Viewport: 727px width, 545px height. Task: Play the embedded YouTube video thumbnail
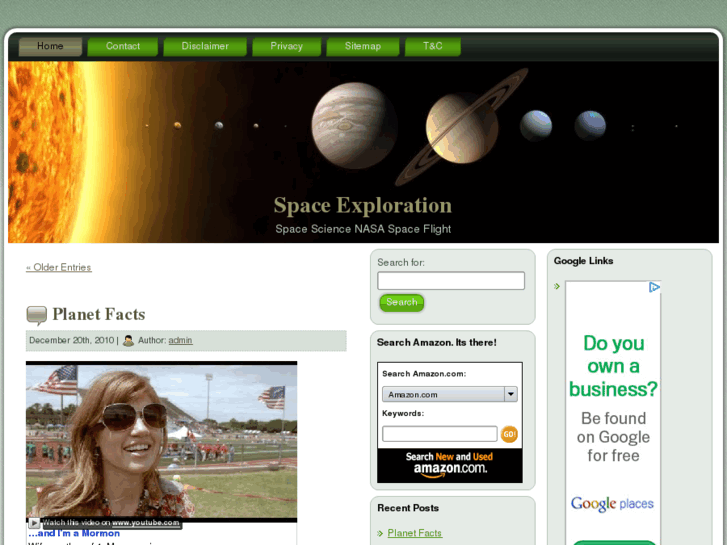(161, 441)
